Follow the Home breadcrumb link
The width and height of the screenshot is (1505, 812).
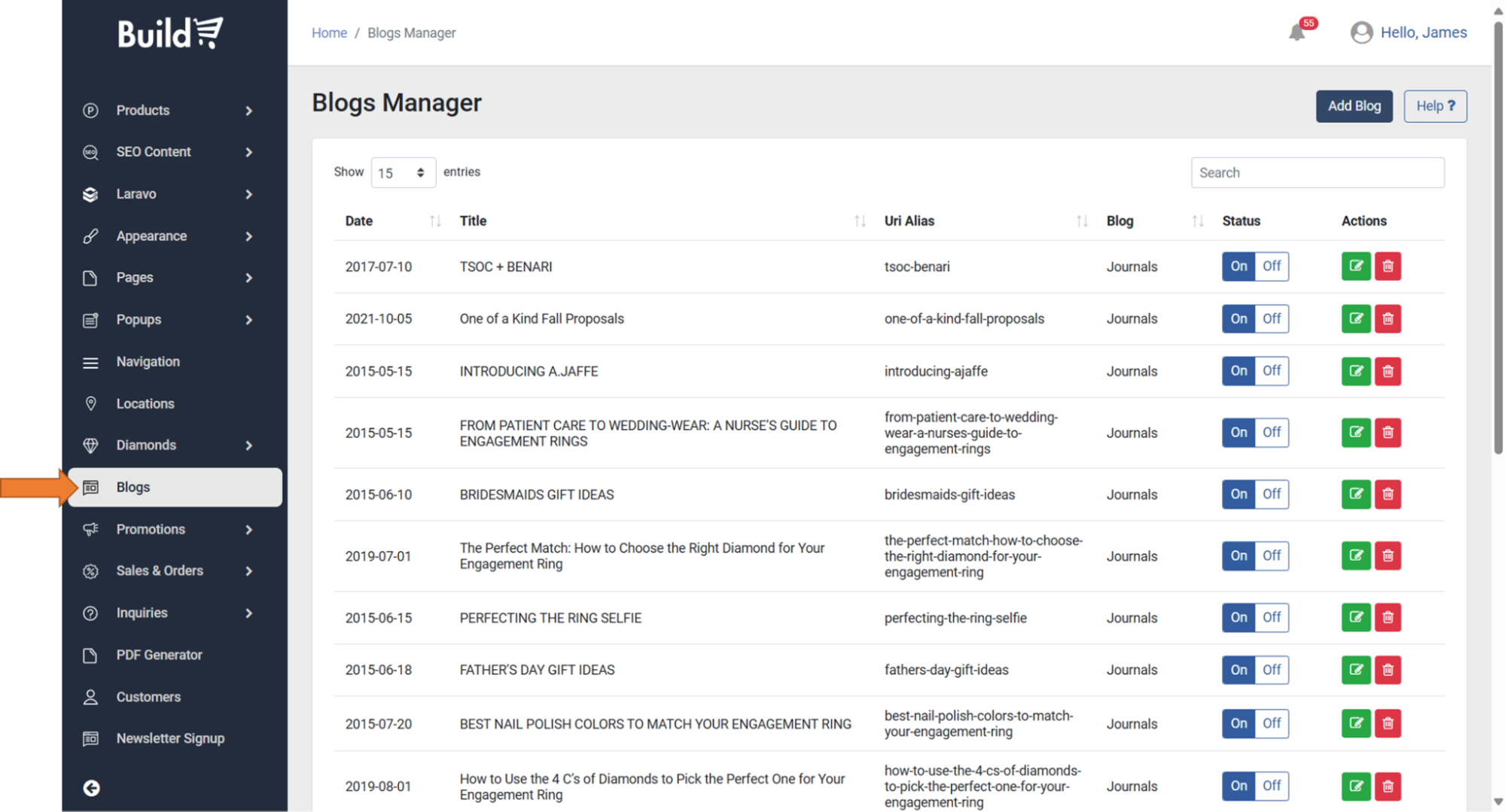pyautogui.click(x=329, y=33)
